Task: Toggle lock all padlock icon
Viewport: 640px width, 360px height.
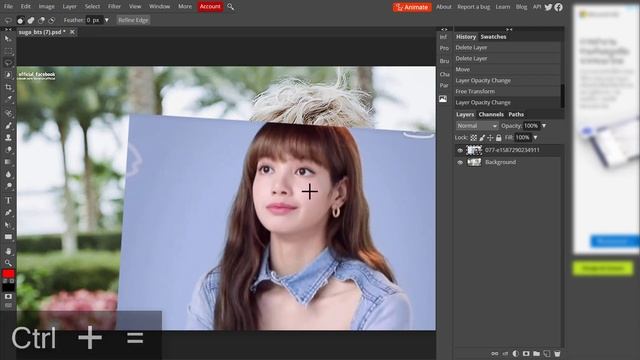Action: pyautogui.click(x=498, y=138)
